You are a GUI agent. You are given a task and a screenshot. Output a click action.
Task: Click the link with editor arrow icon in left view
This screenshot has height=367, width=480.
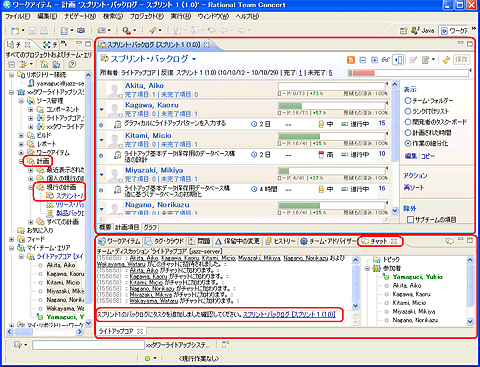24,64
